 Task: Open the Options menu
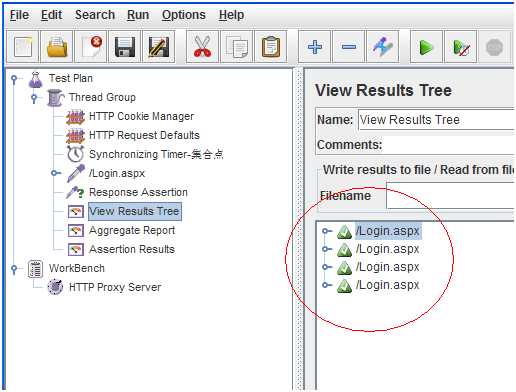click(184, 15)
